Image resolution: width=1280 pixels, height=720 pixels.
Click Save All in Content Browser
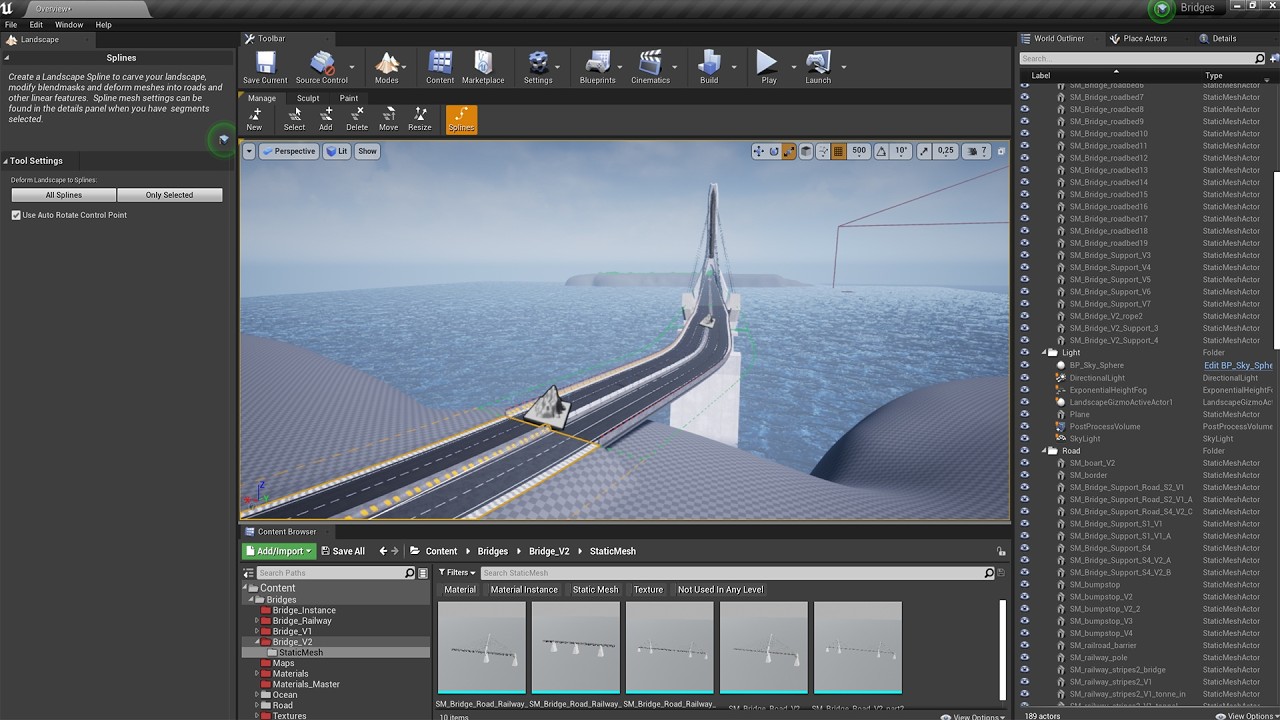(342, 551)
